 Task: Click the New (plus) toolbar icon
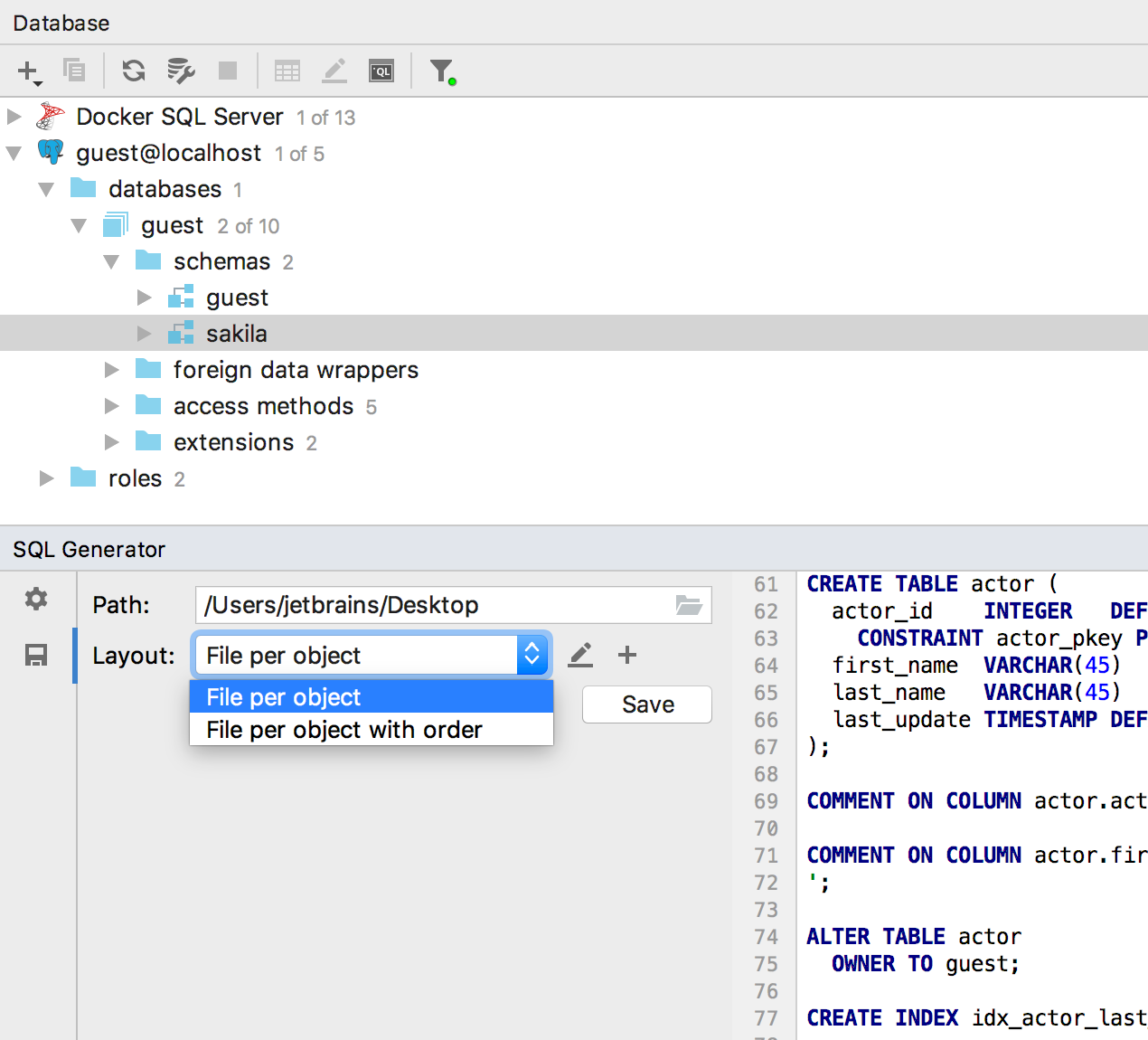(29, 71)
